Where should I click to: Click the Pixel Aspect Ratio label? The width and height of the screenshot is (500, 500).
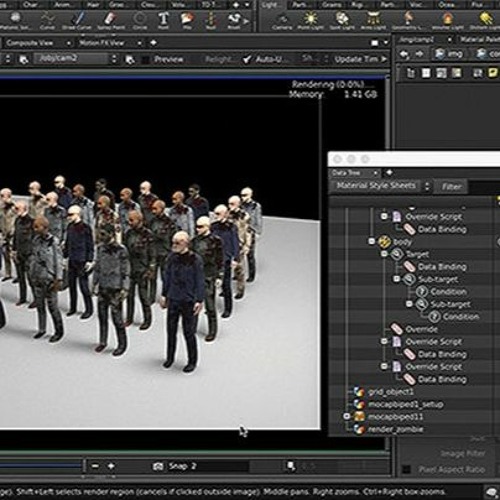pos(451,470)
